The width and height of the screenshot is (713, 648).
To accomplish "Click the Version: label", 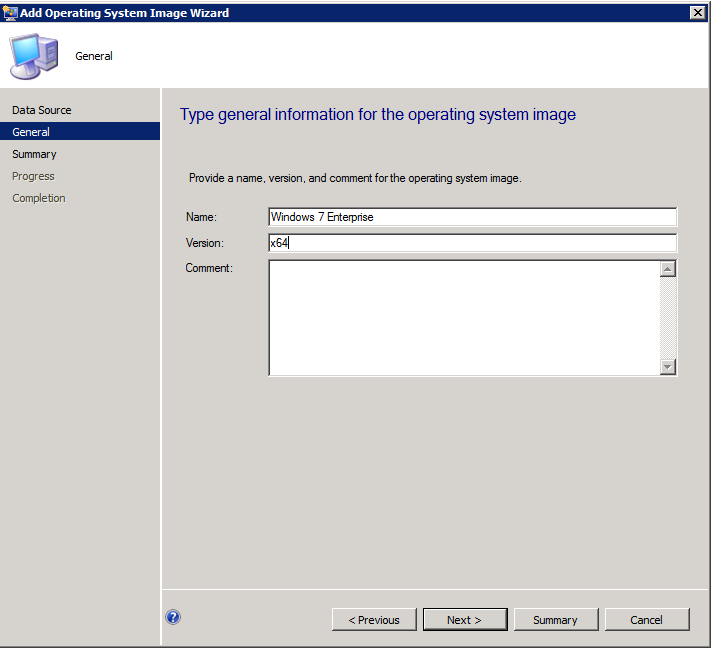I will point(205,243).
